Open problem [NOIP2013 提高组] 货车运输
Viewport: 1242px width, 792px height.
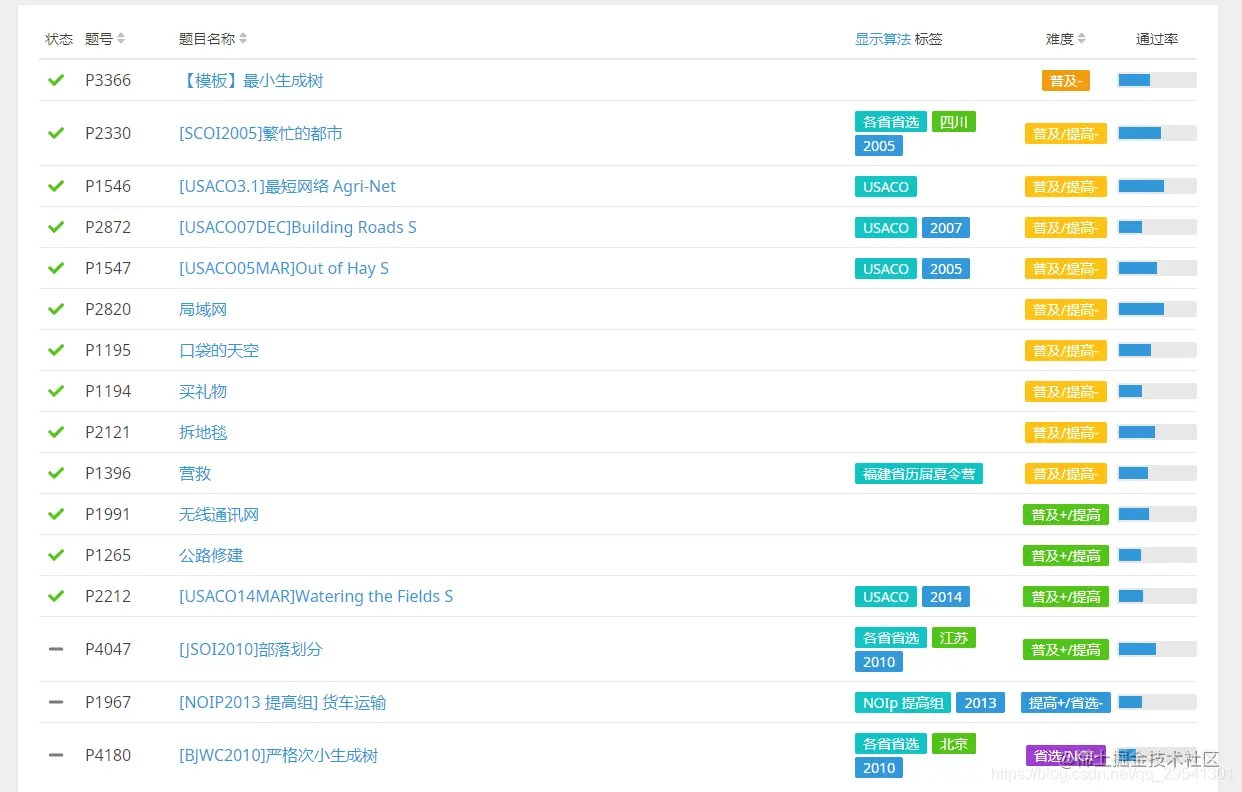point(283,702)
